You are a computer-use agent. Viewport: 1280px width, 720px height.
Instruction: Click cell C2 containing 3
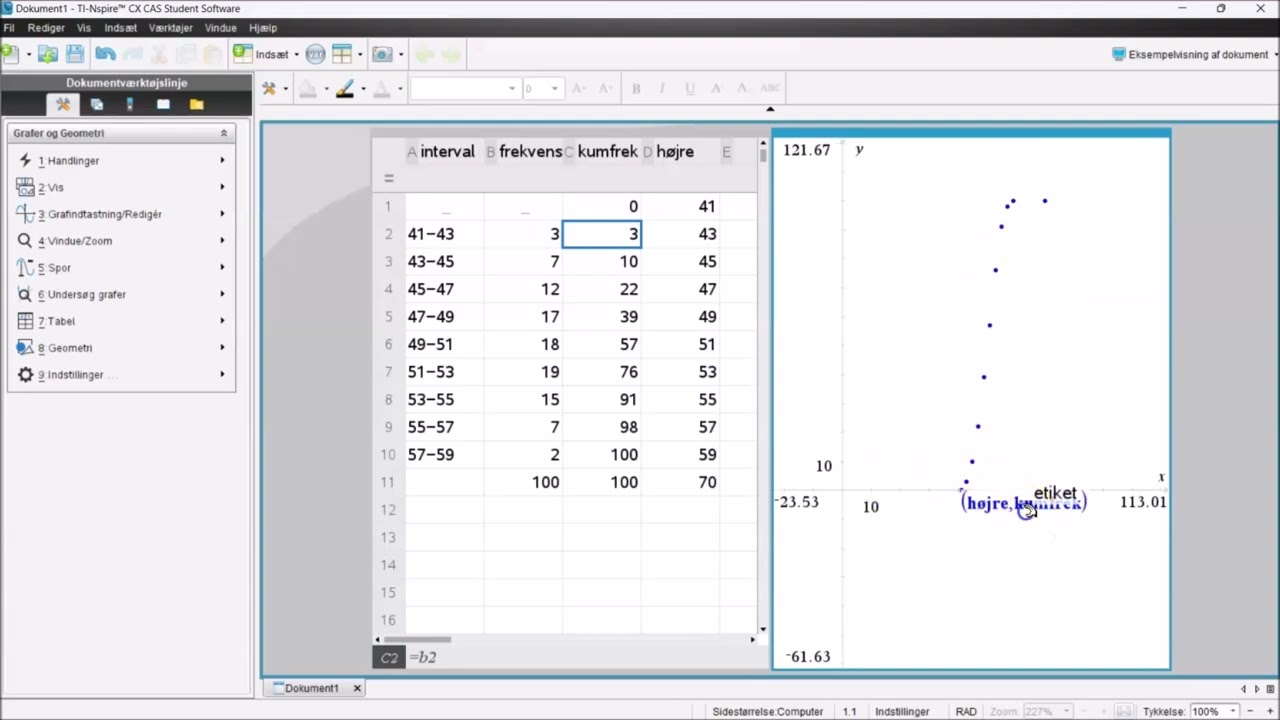pos(602,234)
